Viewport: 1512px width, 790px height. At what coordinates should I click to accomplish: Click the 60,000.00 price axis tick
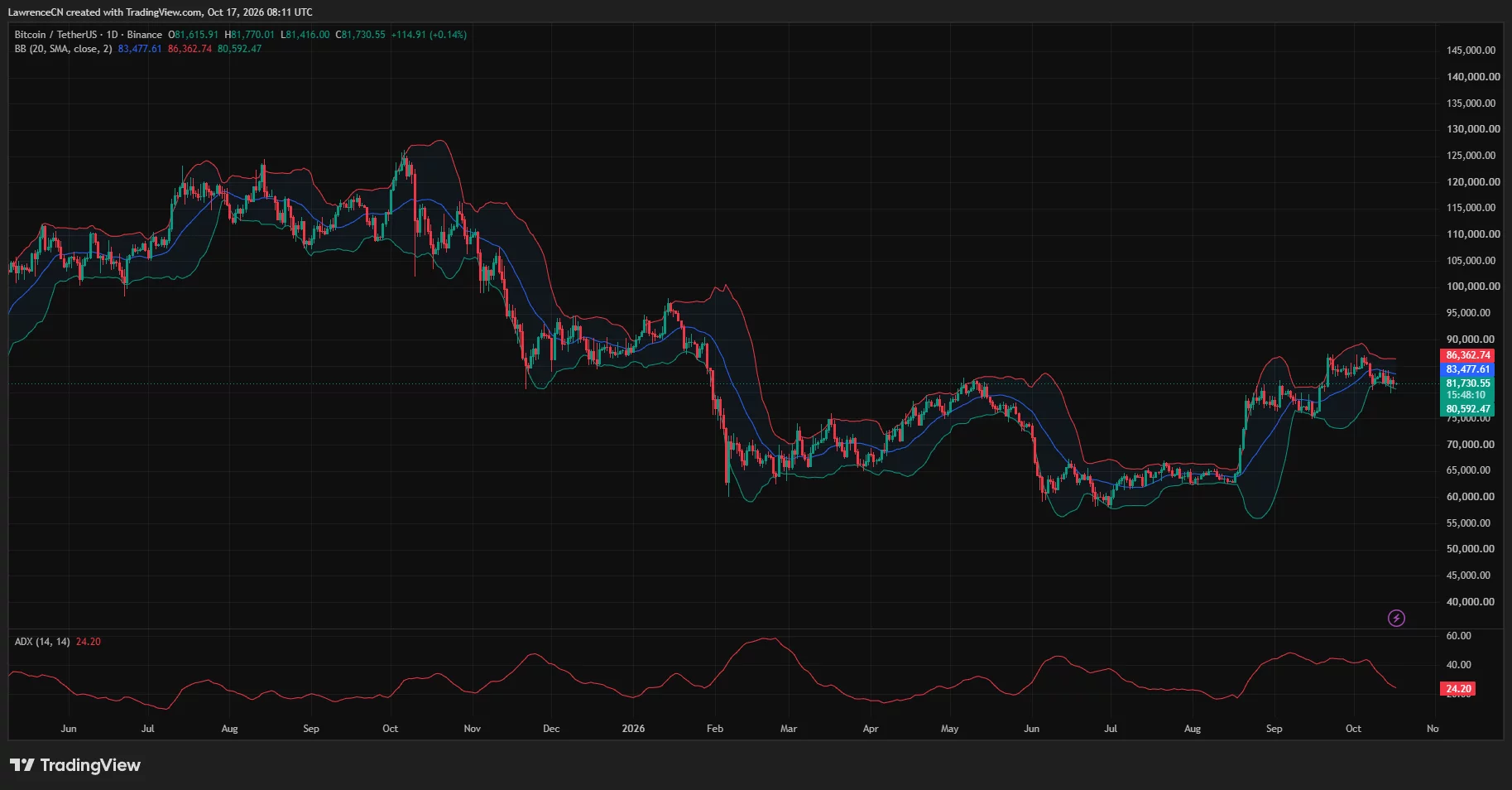click(1471, 497)
